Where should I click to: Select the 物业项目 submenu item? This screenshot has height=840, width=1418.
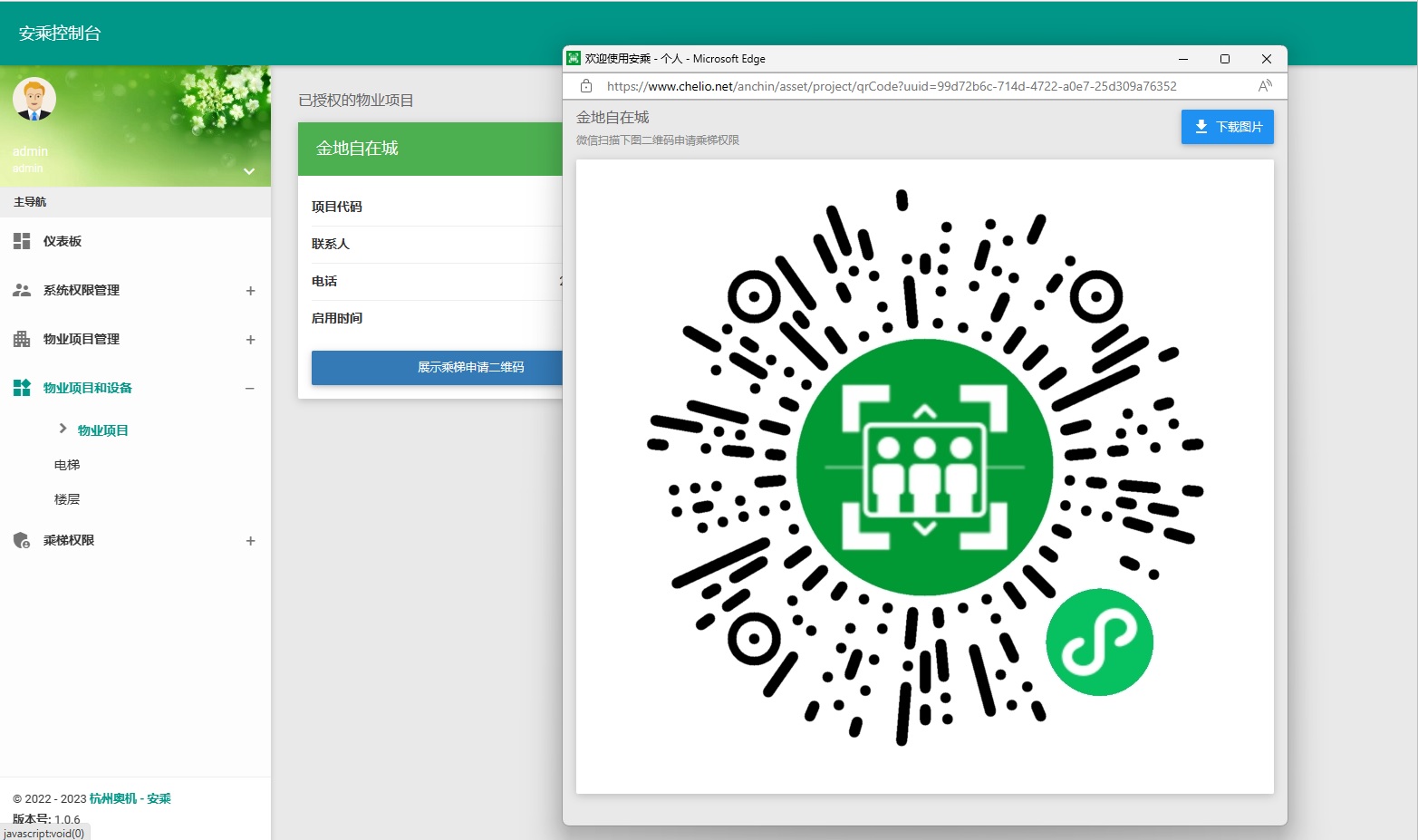click(x=102, y=430)
